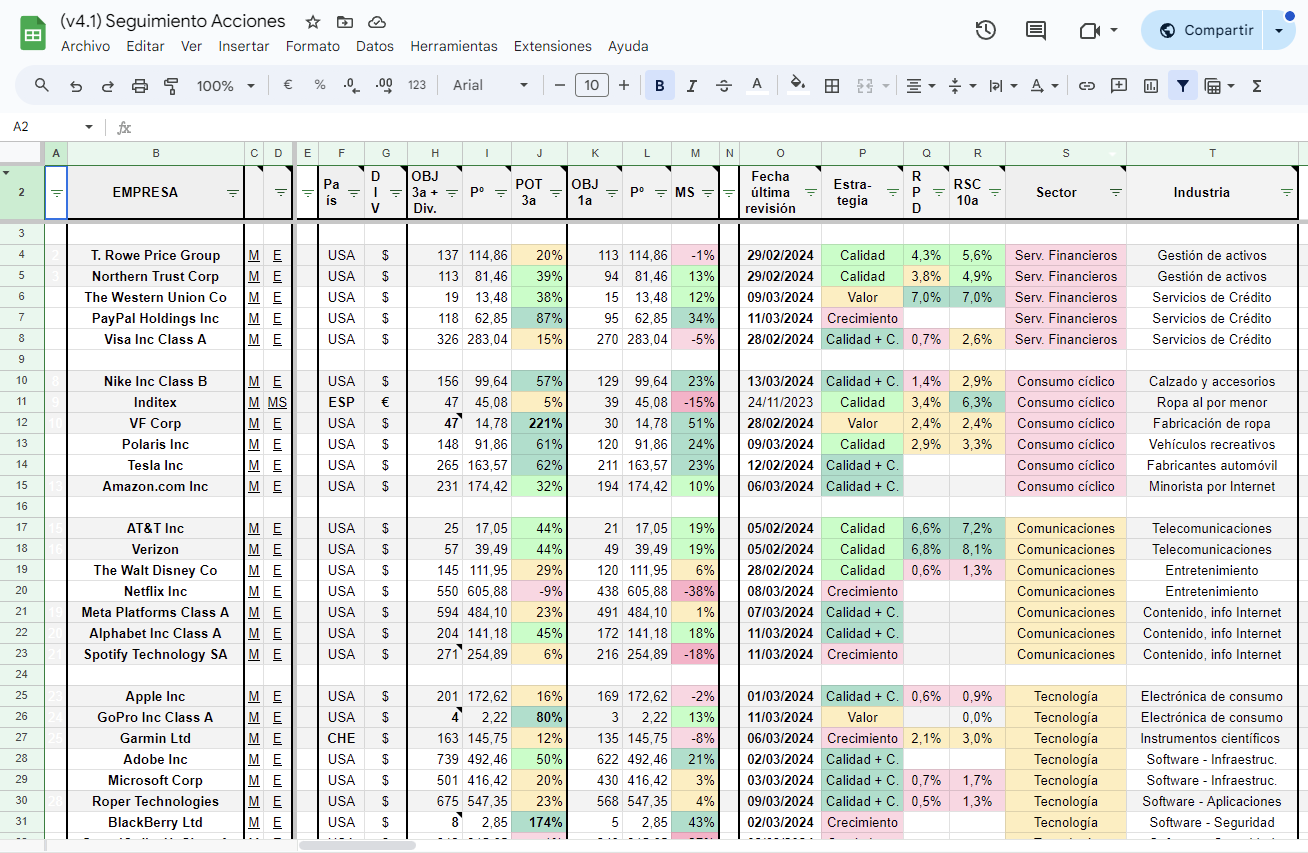Open the Insertar menu
This screenshot has height=853, width=1308.
pos(244,46)
